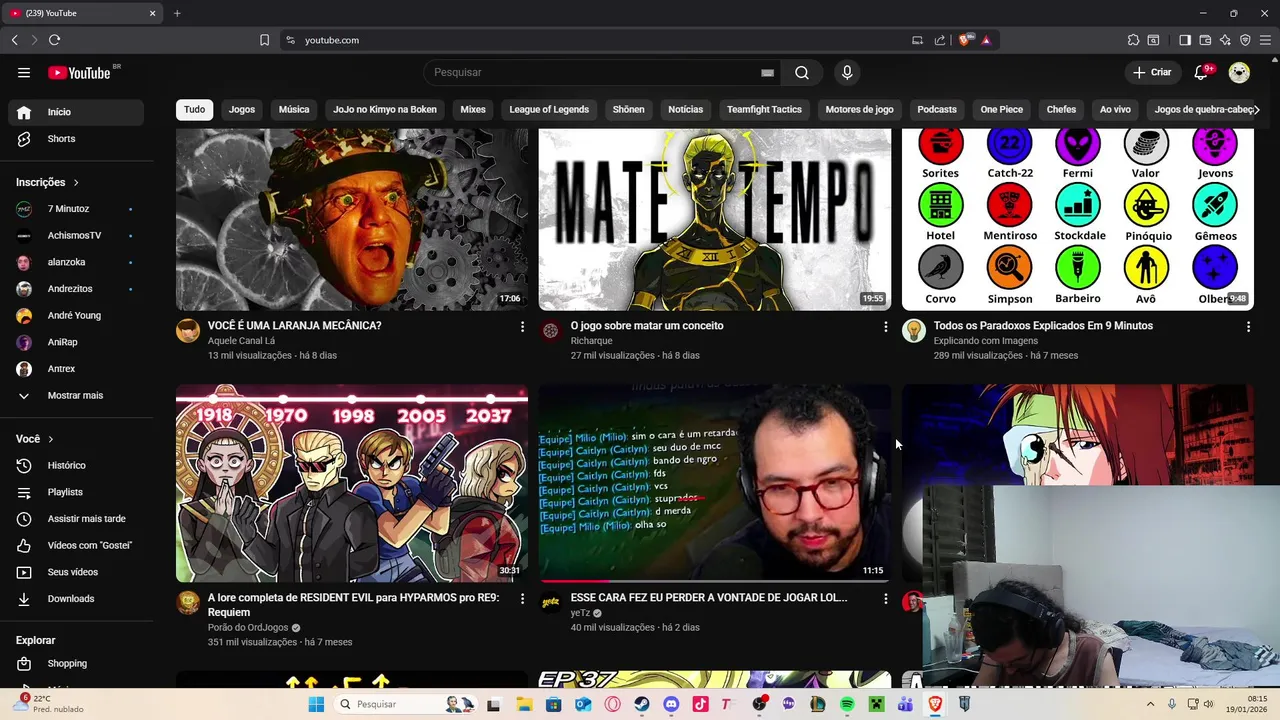
Task: Open Discord from the taskbar
Action: click(671, 704)
